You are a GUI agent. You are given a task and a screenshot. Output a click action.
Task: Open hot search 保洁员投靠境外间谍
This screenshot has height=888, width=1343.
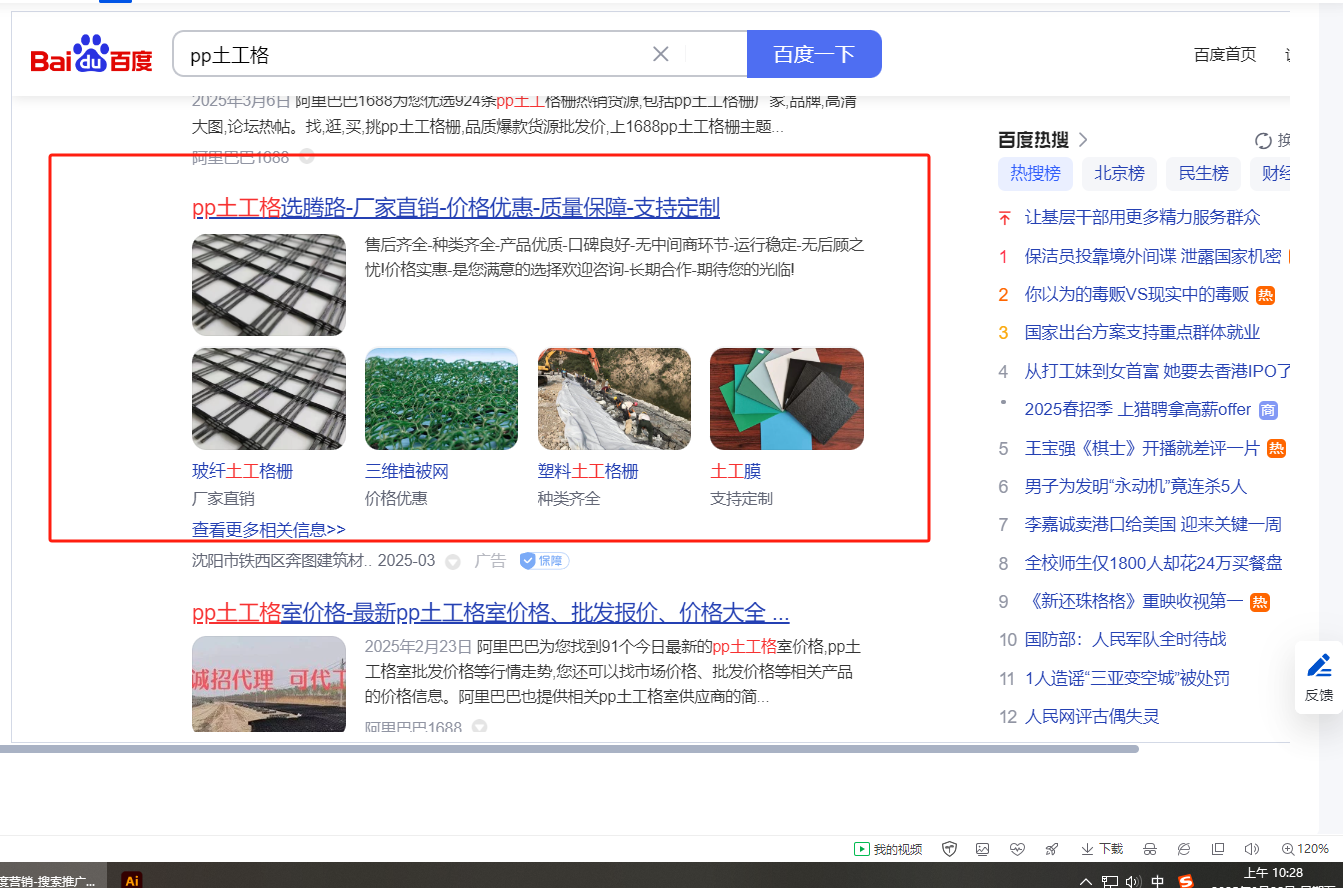pyautogui.click(x=1153, y=256)
